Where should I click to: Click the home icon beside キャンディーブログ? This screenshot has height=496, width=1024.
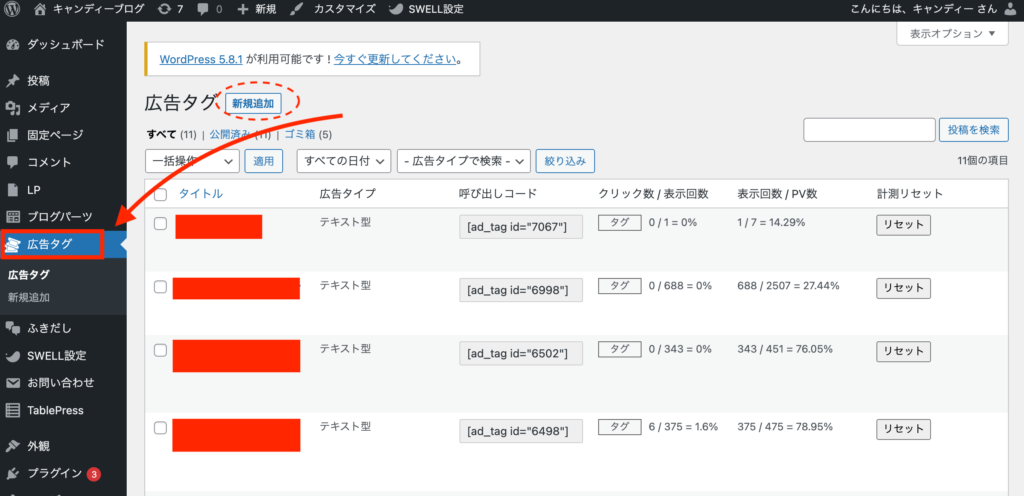pos(40,10)
